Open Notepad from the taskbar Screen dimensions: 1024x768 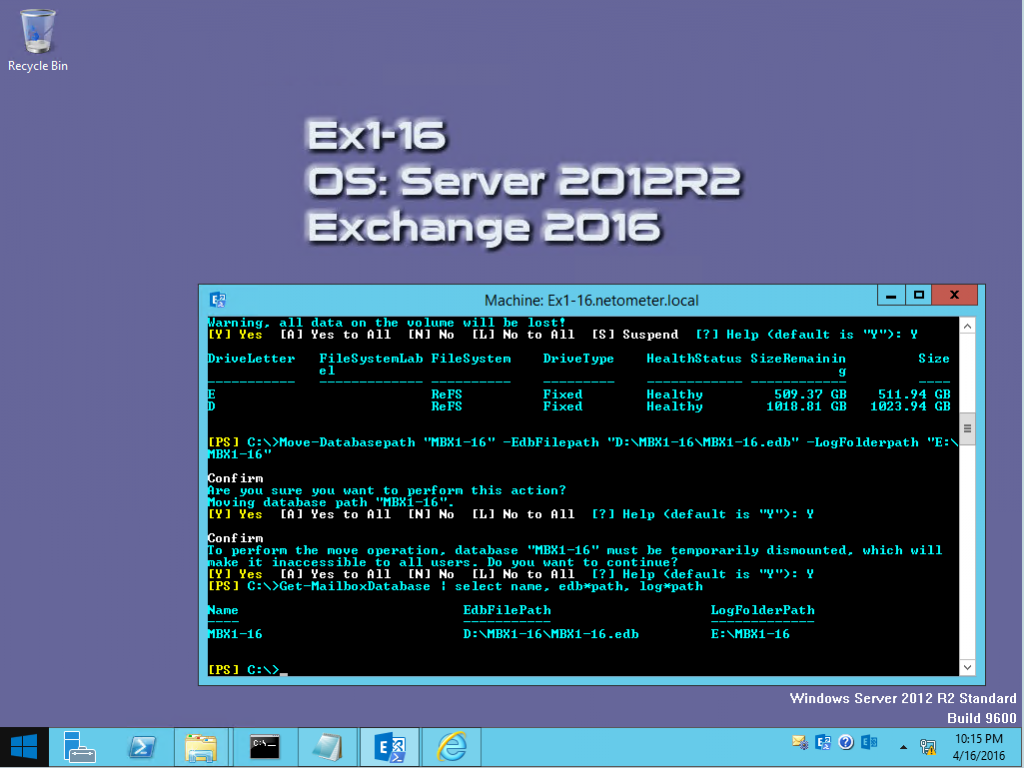(327, 746)
